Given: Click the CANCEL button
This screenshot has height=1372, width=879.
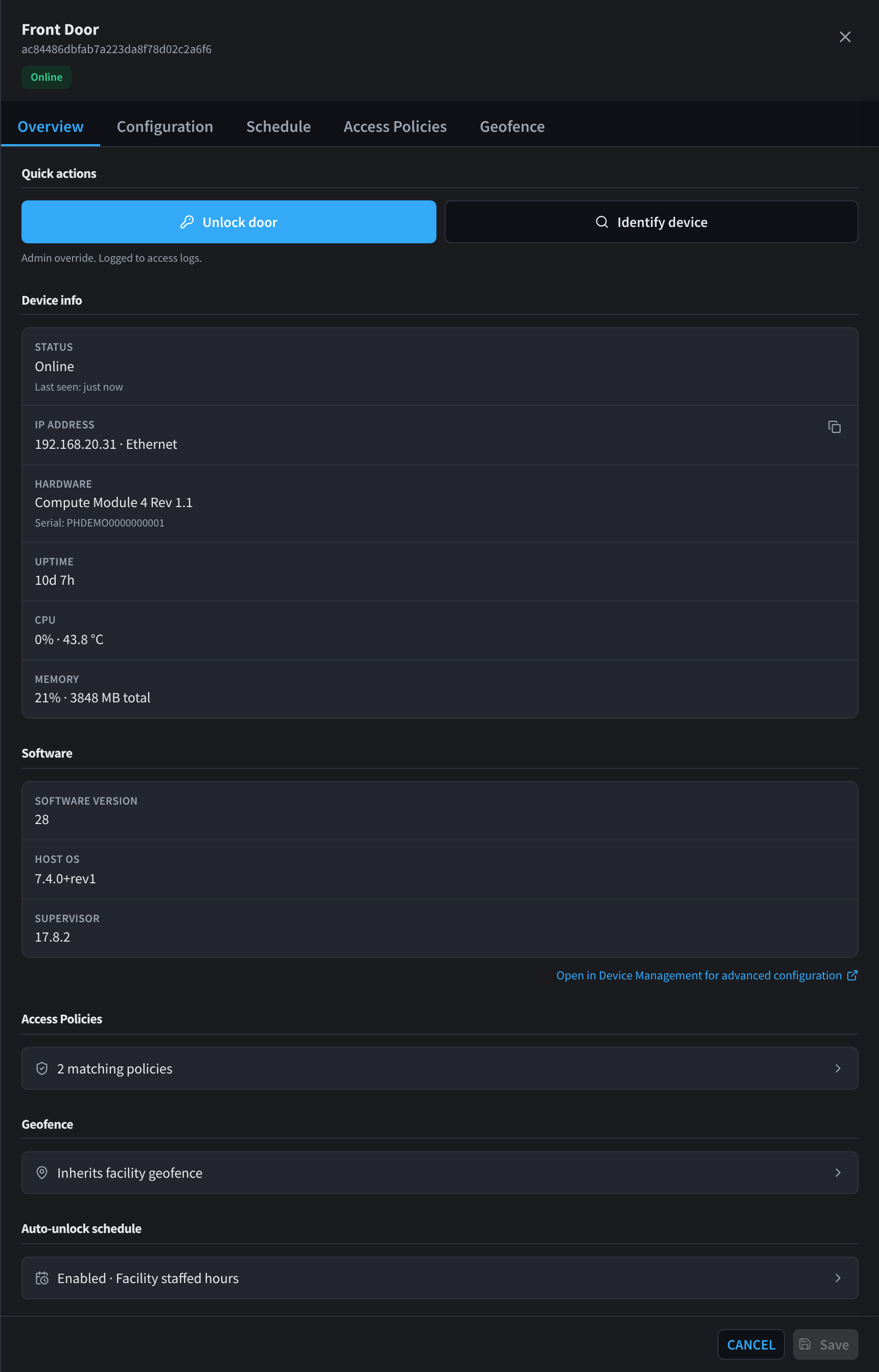Looking at the screenshot, I should 751,1344.
